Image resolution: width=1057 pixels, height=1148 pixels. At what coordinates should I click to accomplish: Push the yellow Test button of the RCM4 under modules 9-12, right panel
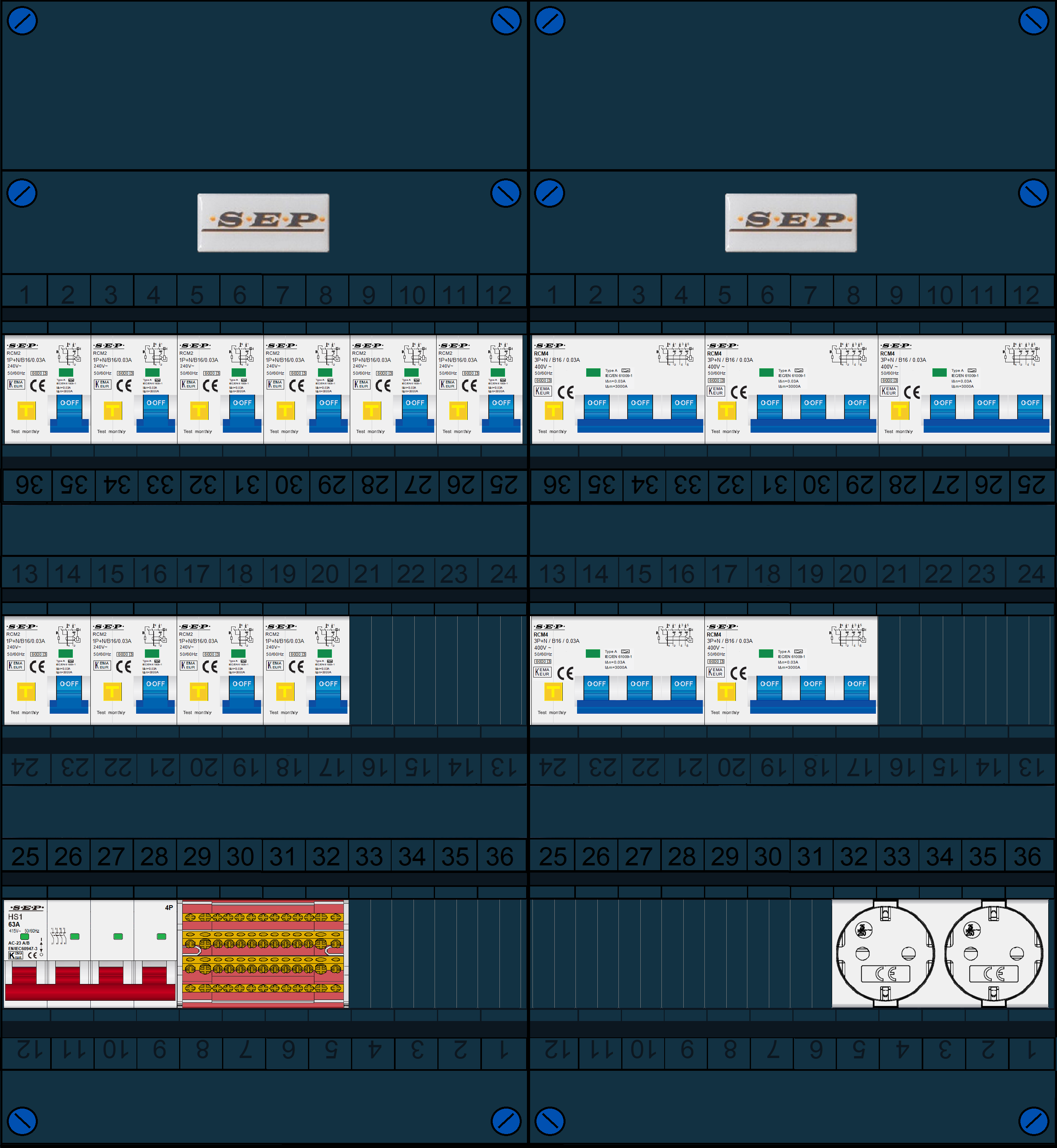tap(900, 410)
